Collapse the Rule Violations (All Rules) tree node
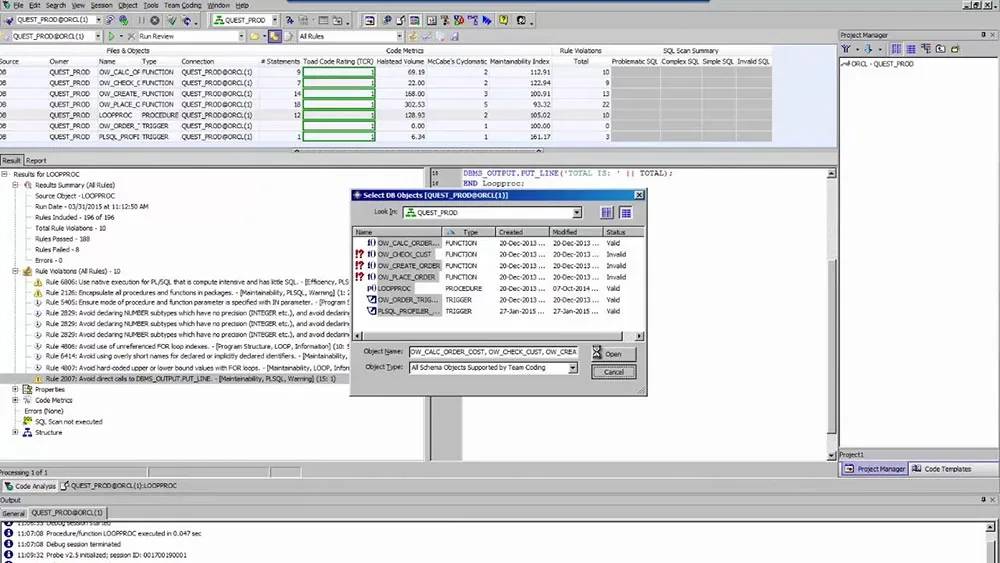This screenshot has height=563, width=1000. (15, 271)
